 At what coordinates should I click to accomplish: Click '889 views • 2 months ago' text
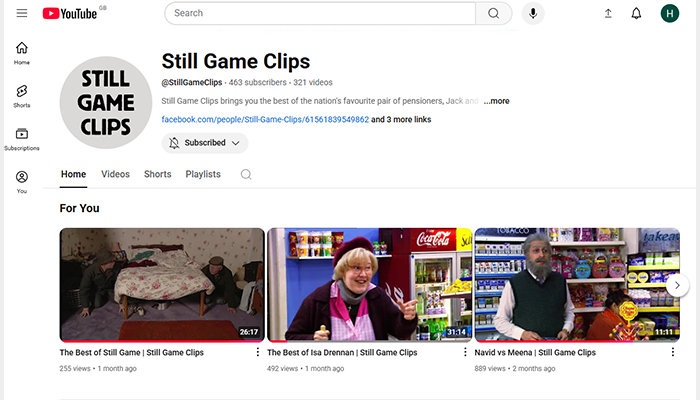point(515,368)
